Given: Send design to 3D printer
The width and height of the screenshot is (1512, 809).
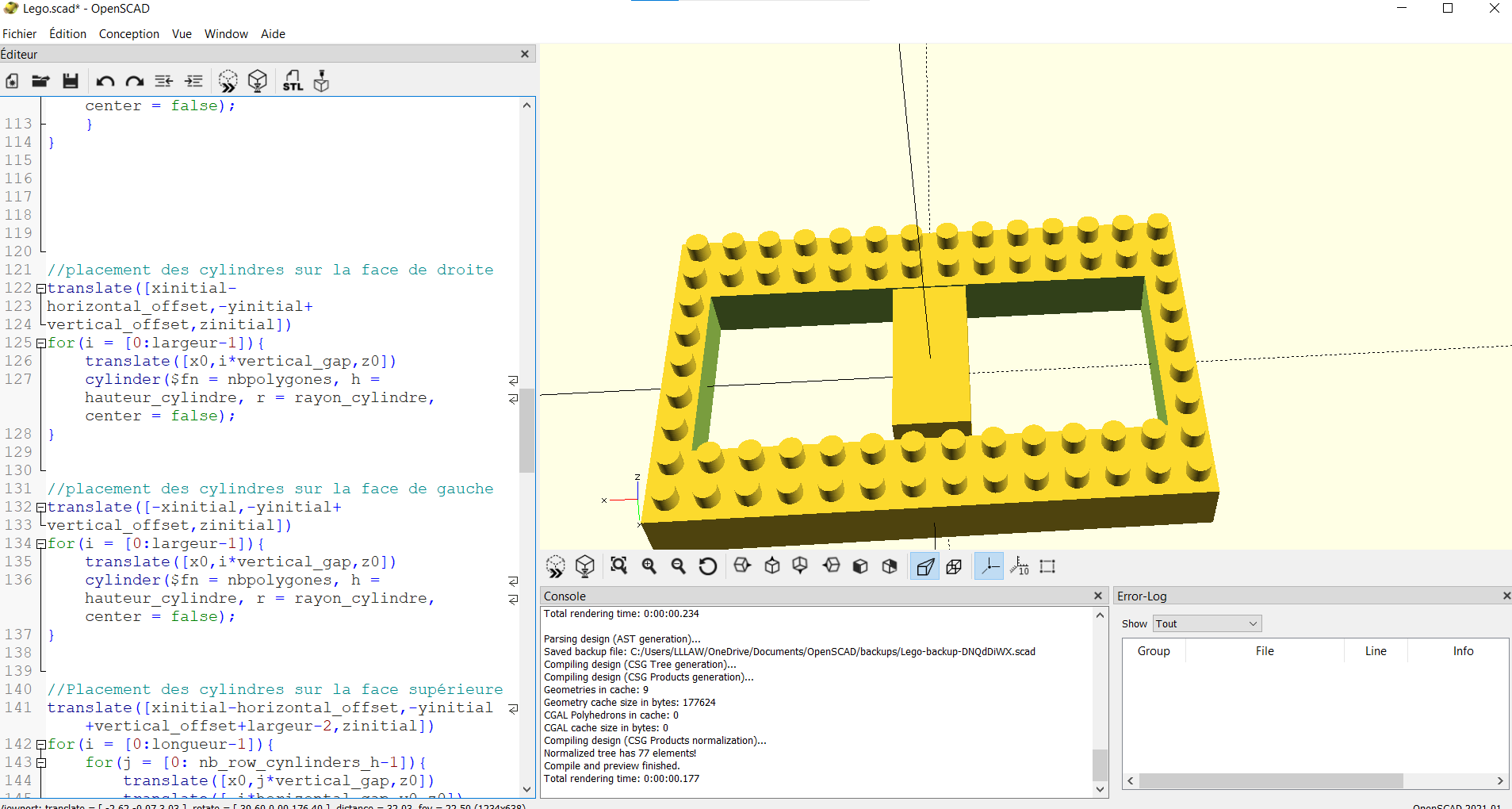Looking at the screenshot, I should pos(321,81).
